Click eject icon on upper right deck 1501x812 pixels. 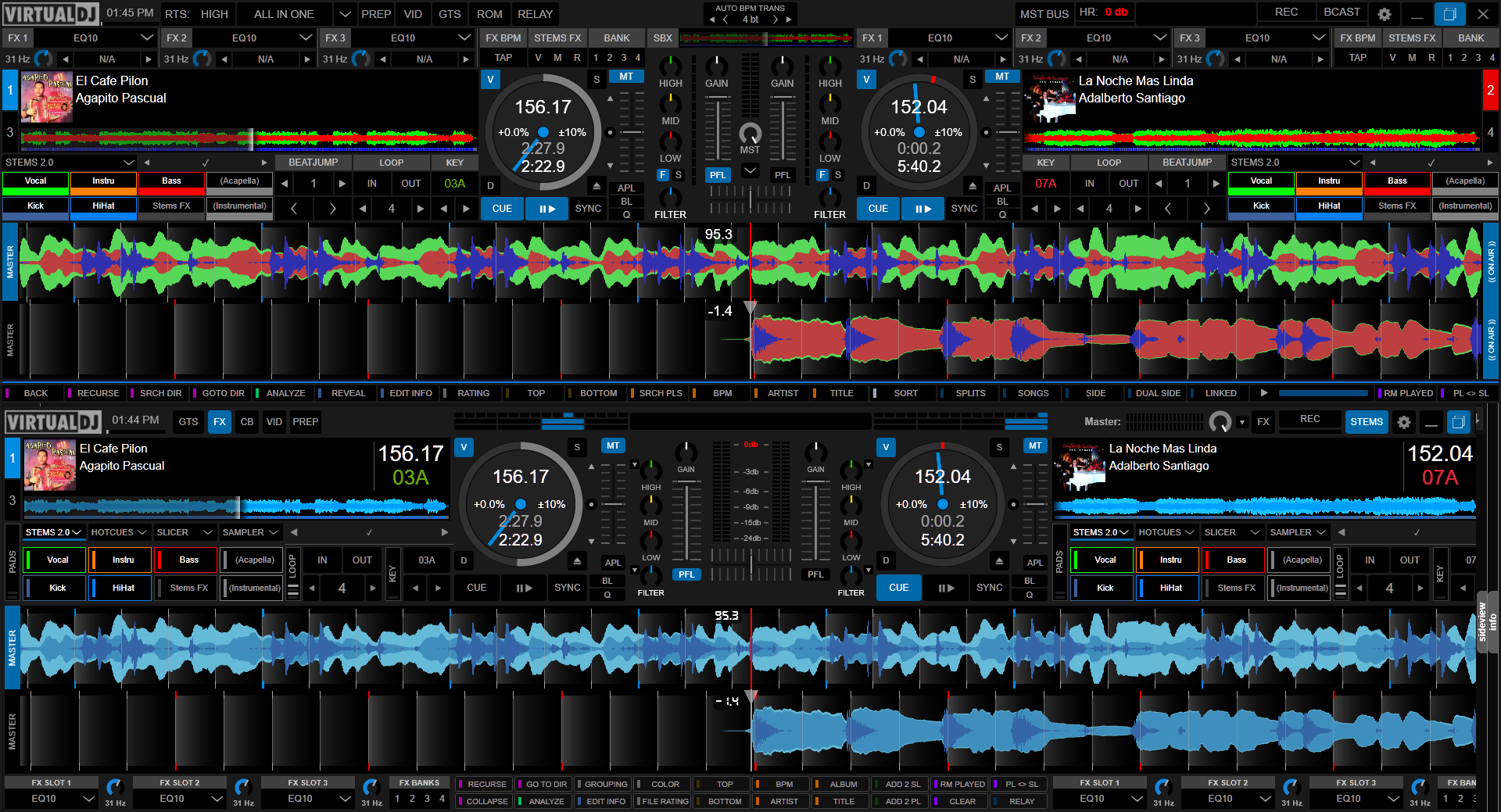tap(973, 186)
